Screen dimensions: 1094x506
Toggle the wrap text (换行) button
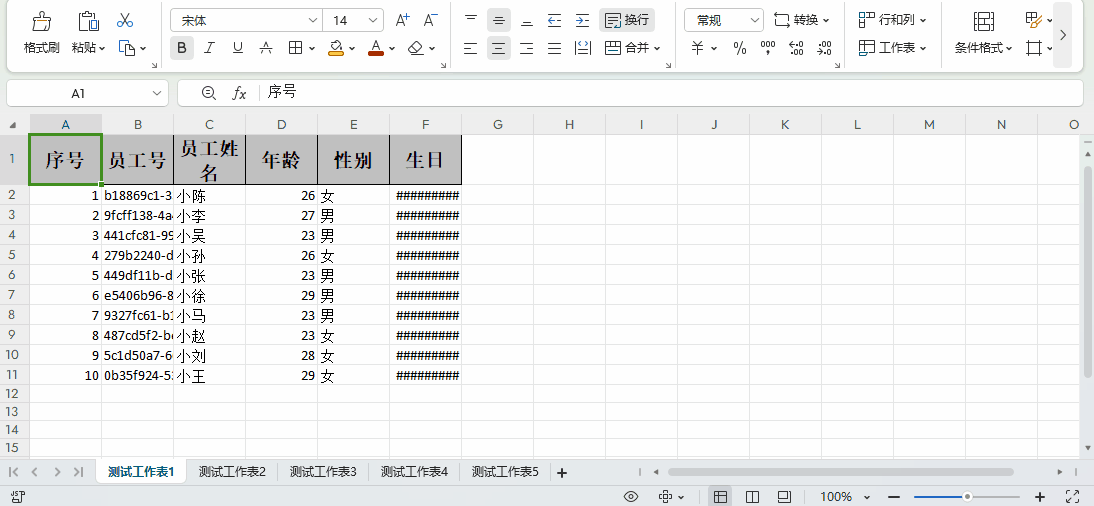[x=626, y=20]
